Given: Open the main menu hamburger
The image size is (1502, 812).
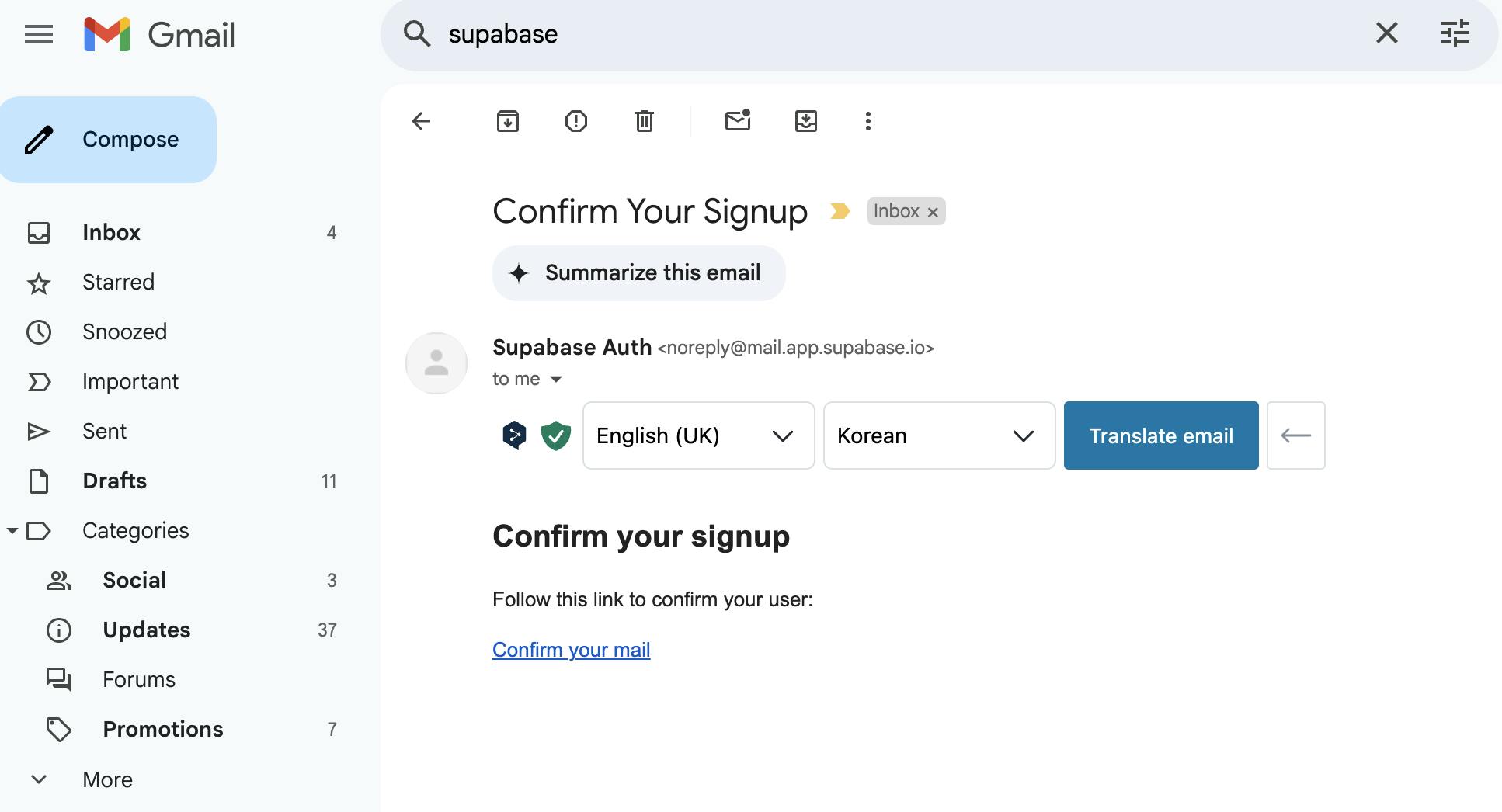Looking at the screenshot, I should click(x=39, y=34).
